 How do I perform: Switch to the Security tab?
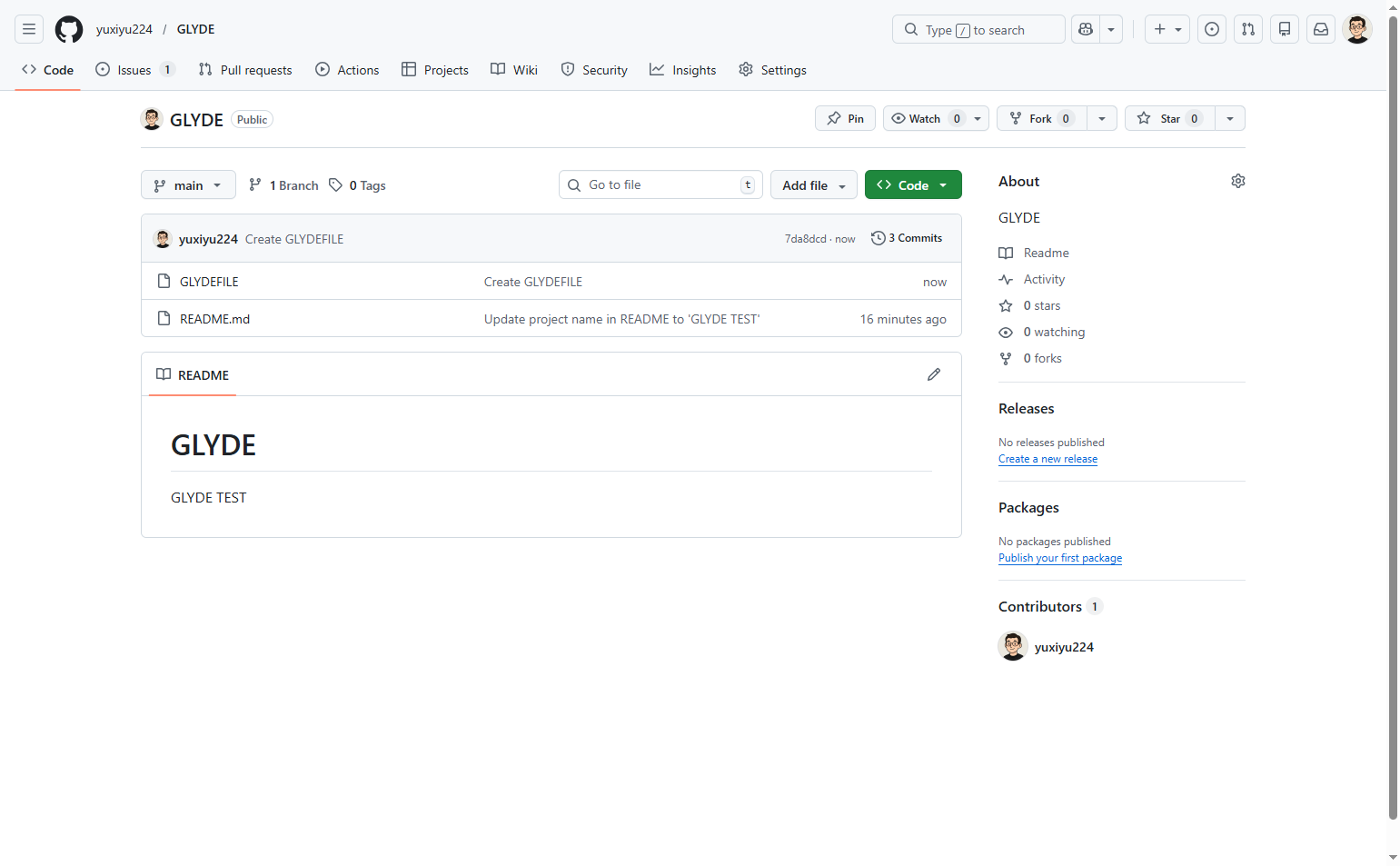coord(594,70)
